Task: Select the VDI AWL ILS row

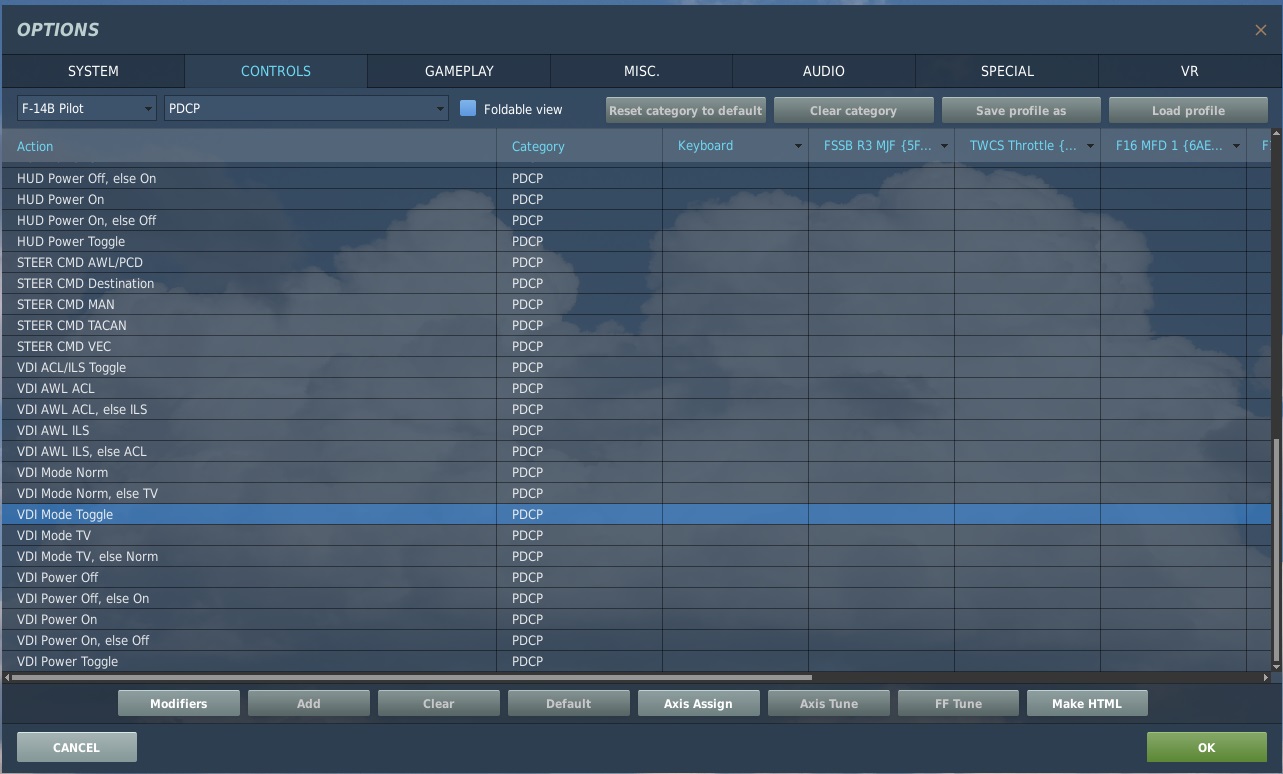Action: click(x=636, y=430)
